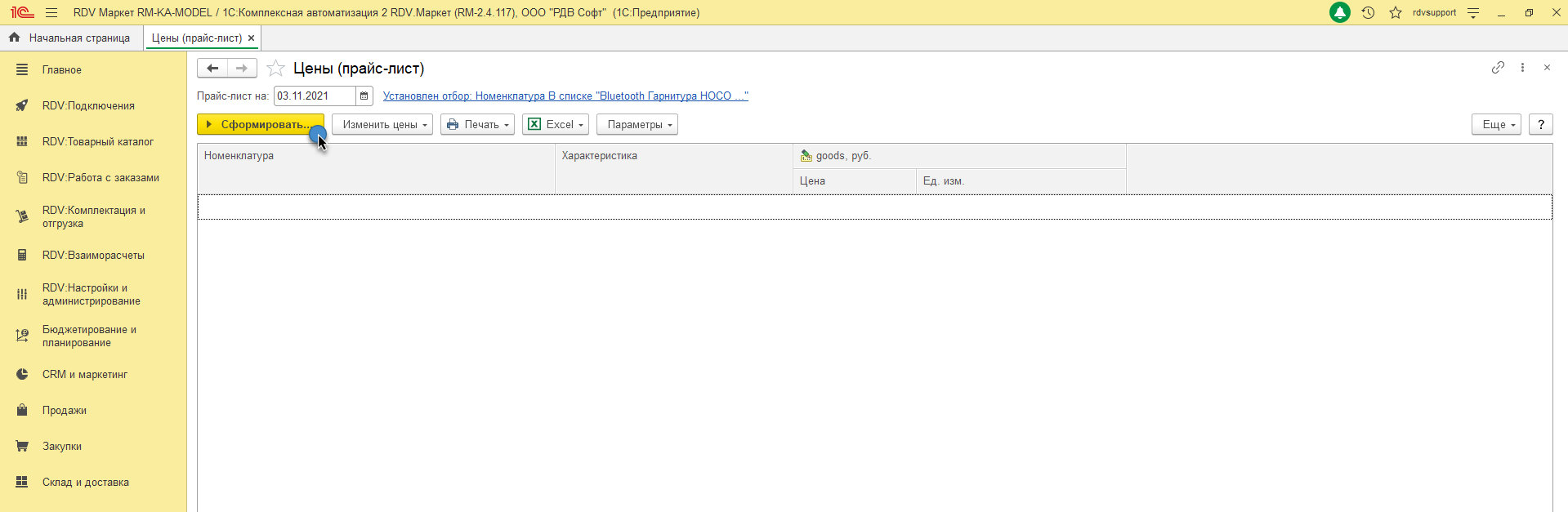Screen dimensions: 1568x512
Task: Open Главное section in sidebar
Action: [93, 69]
